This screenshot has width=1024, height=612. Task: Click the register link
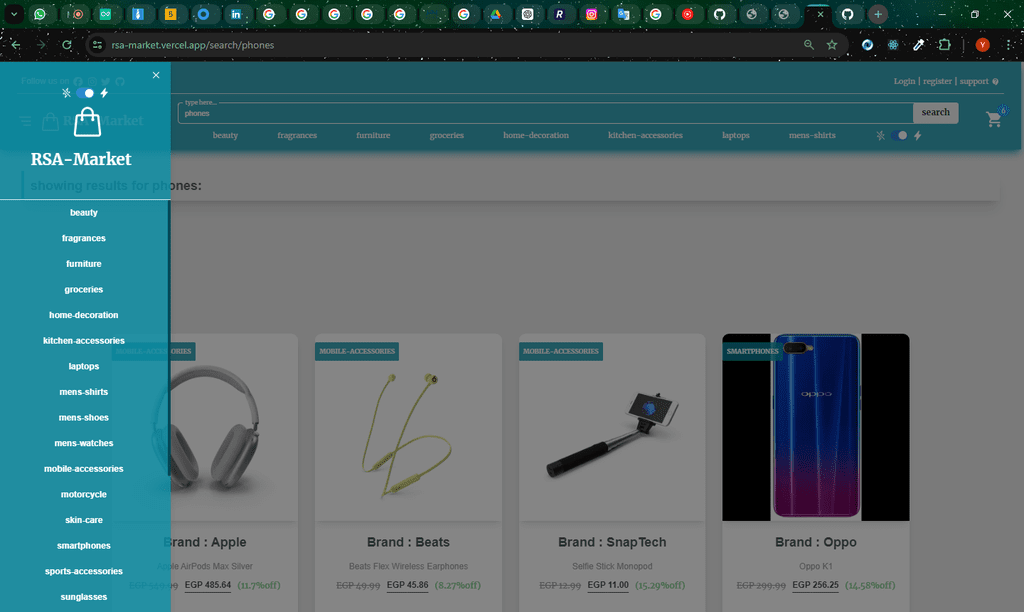937,81
